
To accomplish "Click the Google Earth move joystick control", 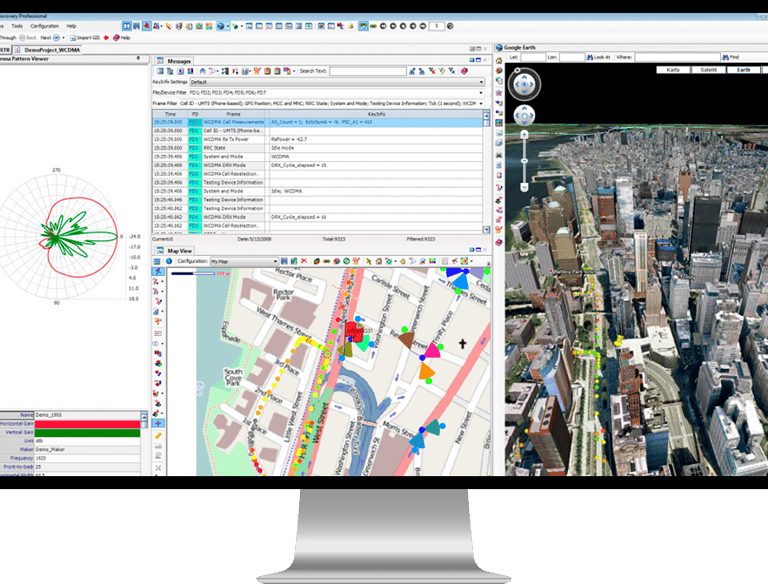I will click(524, 116).
